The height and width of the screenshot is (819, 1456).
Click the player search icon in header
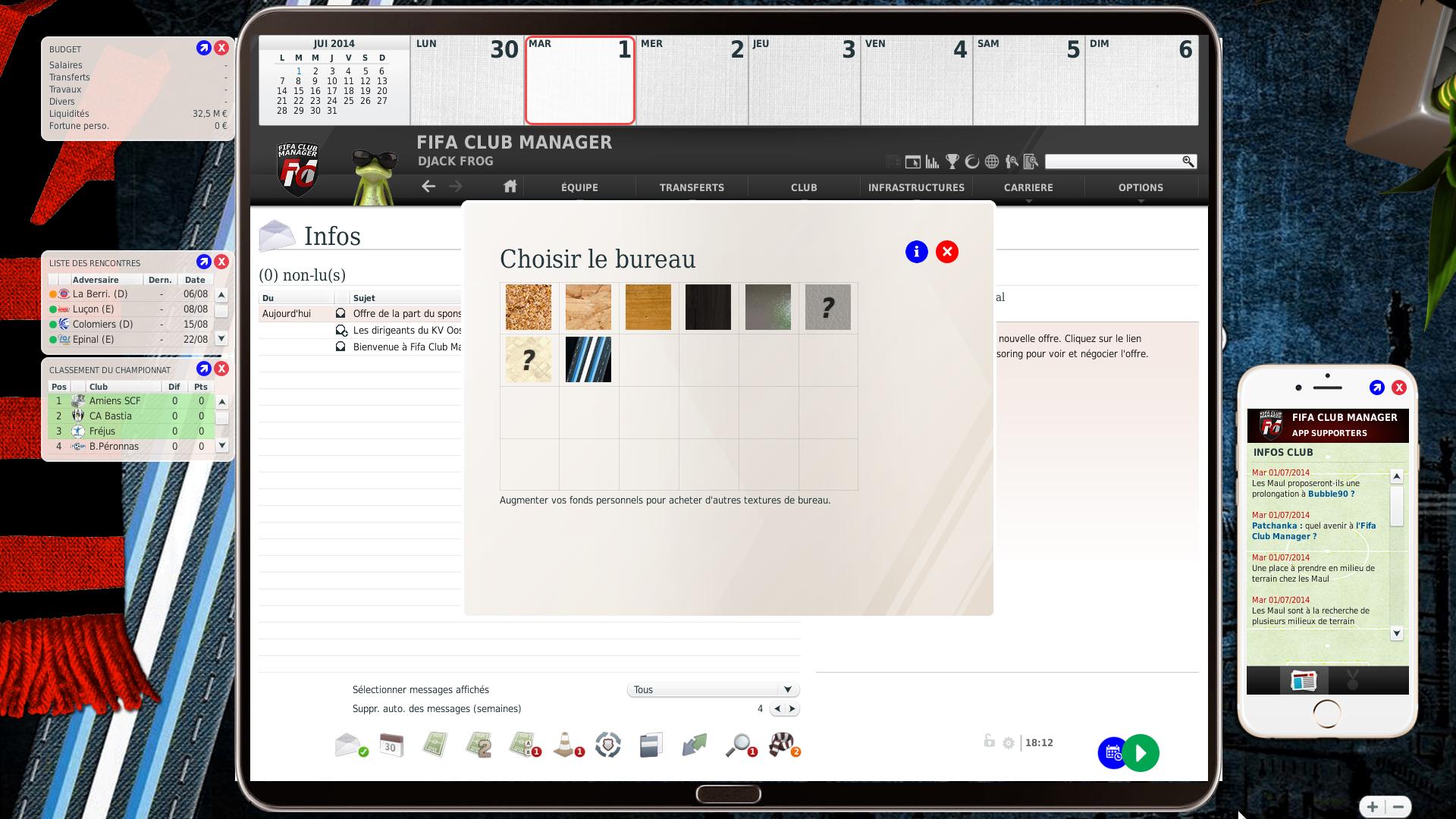[1012, 162]
